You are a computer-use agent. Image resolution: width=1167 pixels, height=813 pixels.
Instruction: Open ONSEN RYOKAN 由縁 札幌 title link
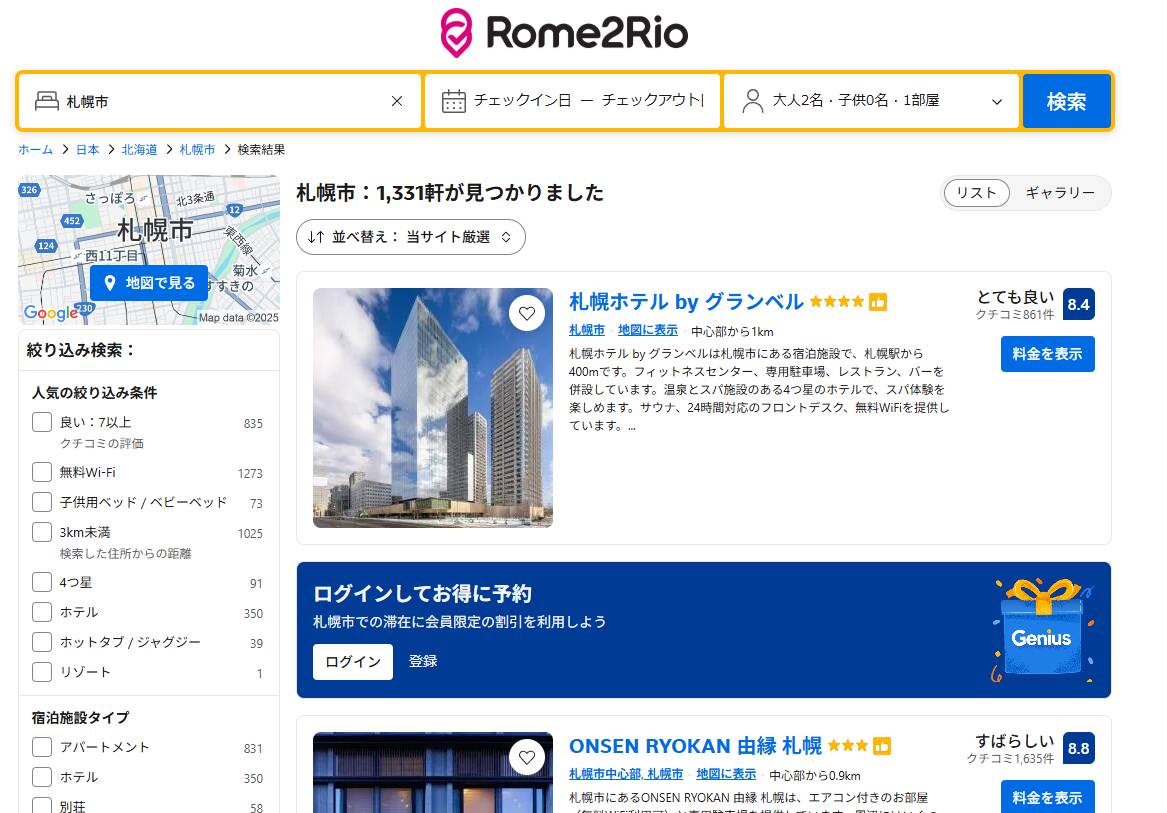click(x=695, y=745)
